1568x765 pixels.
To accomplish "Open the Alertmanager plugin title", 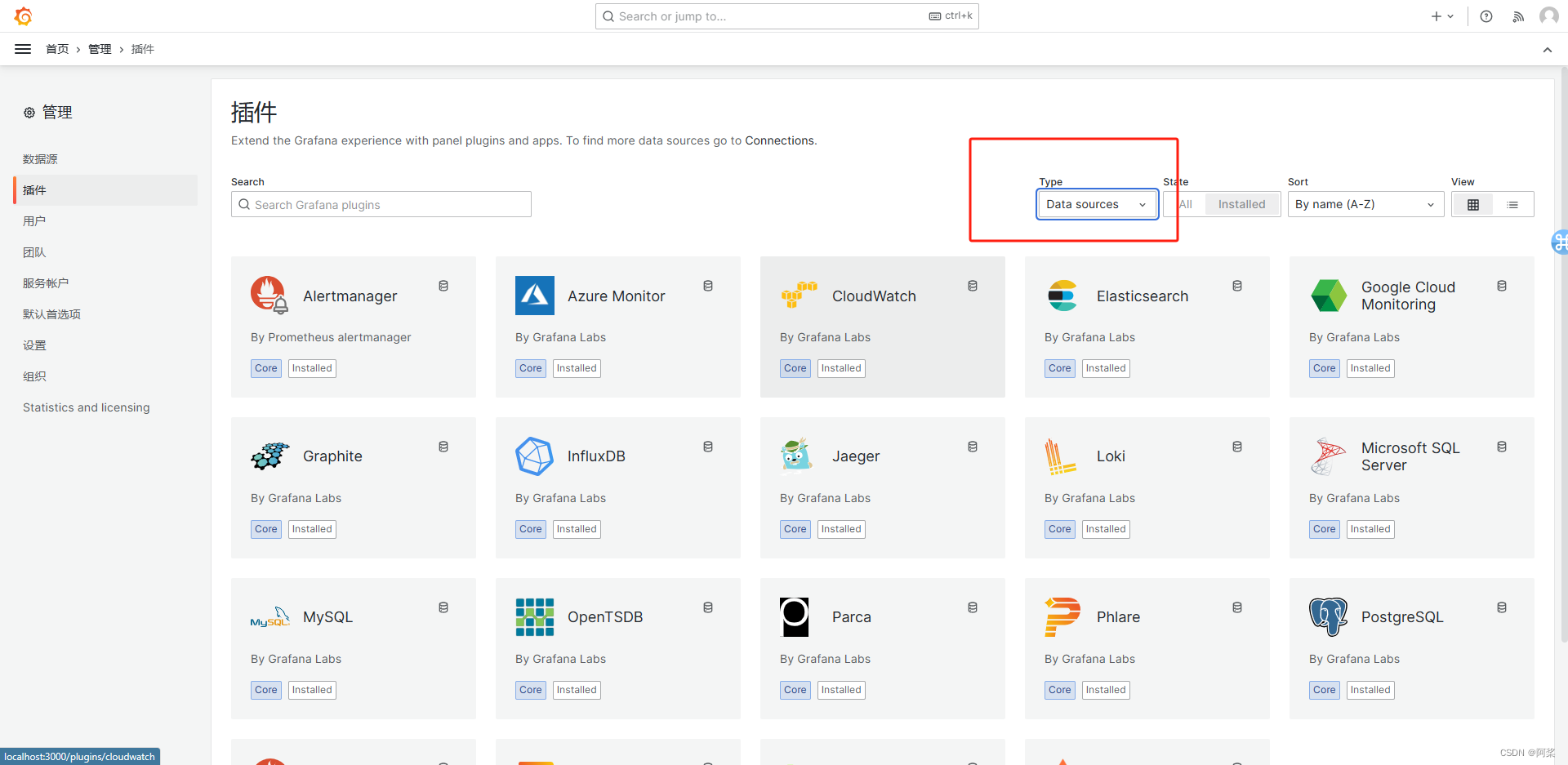I will pos(350,296).
